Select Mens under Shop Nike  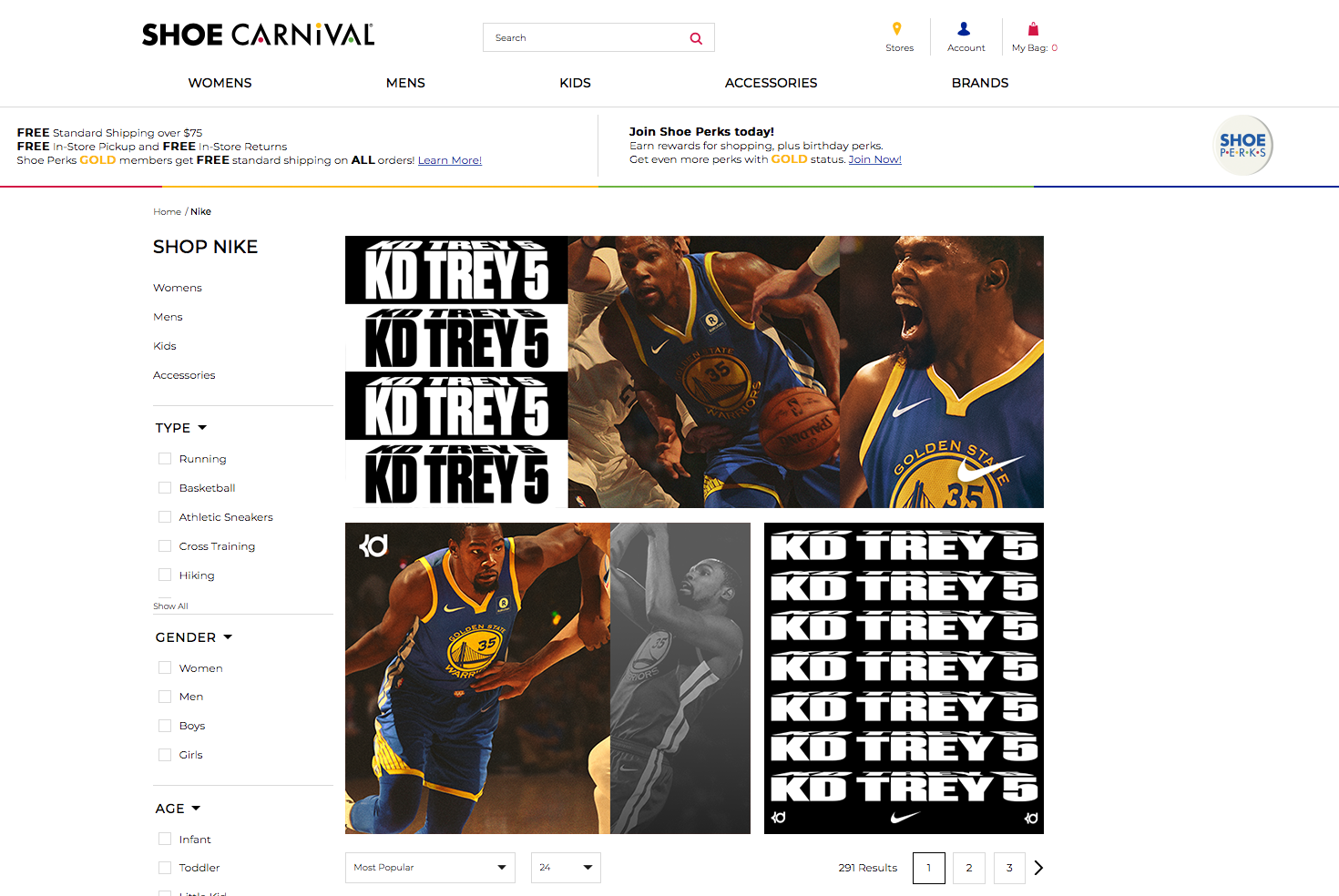point(168,317)
